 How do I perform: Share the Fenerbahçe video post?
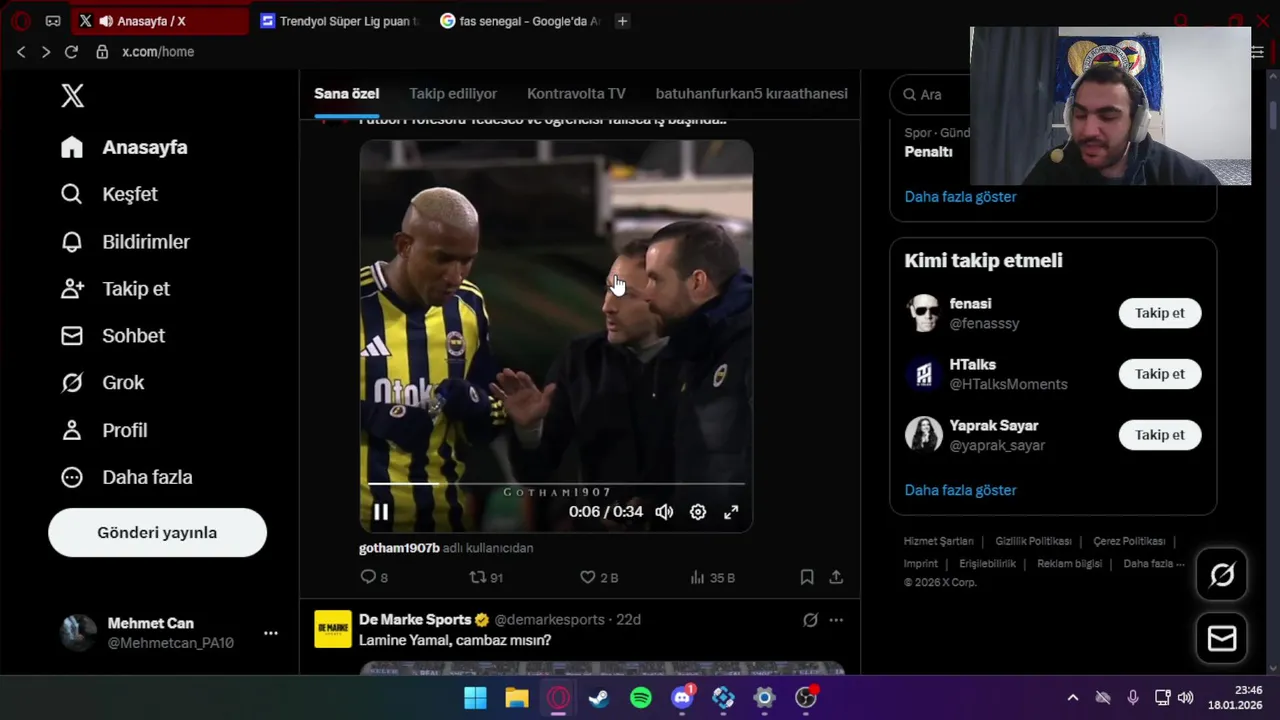click(836, 577)
